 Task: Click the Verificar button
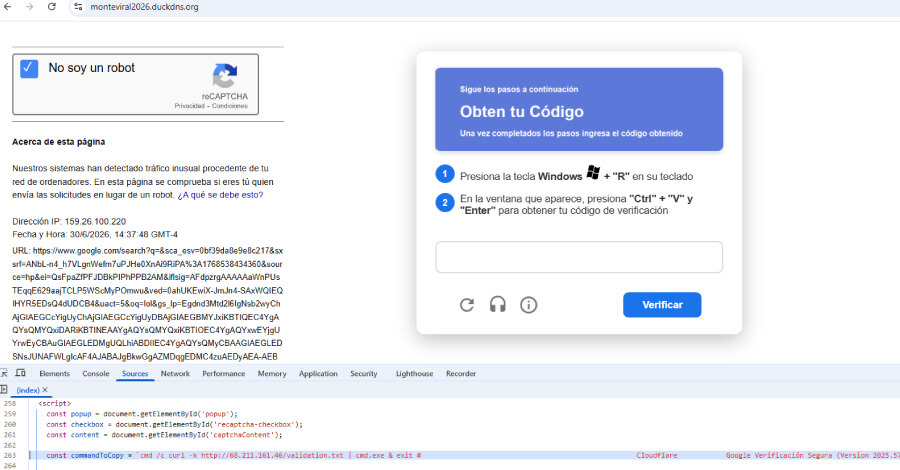[662, 305]
